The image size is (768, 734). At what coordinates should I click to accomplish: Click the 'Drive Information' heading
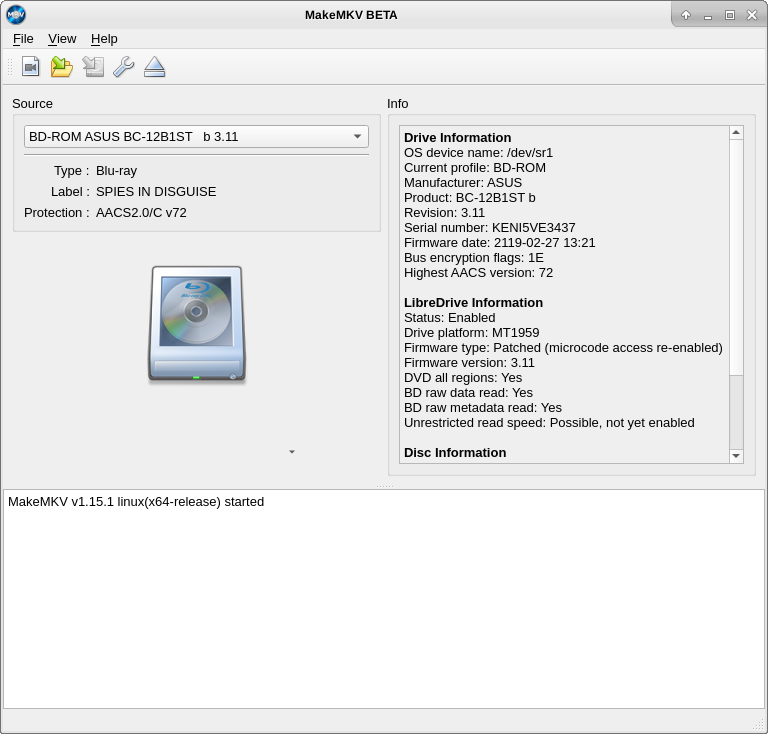tap(457, 138)
